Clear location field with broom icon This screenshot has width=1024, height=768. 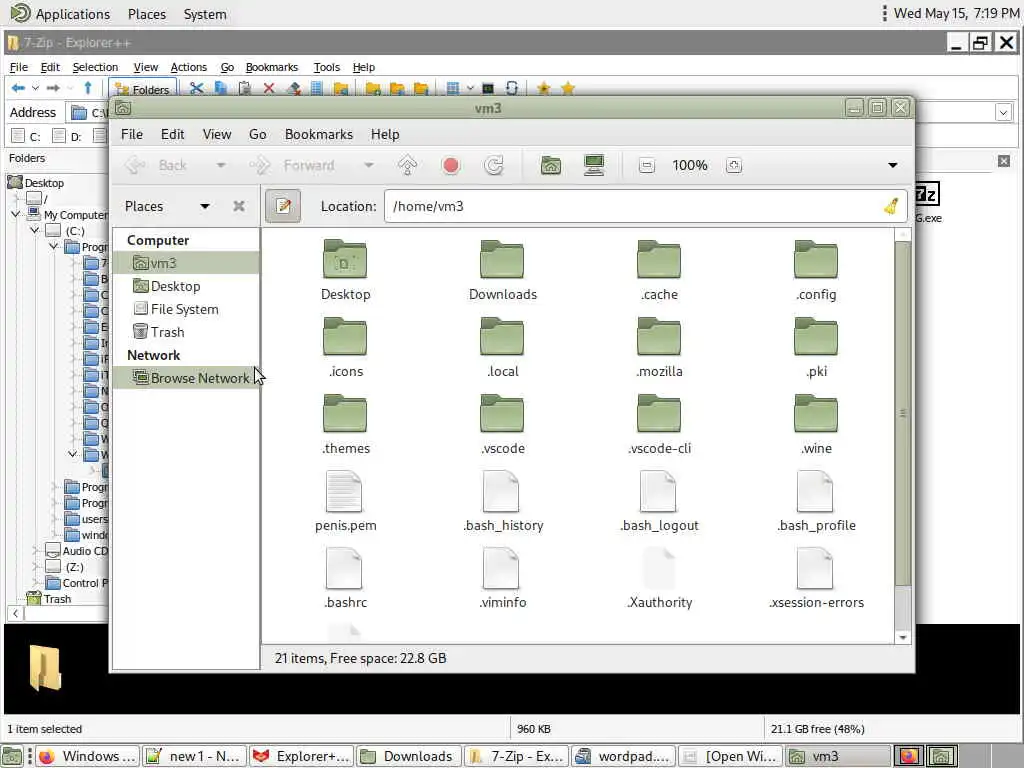[891, 206]
